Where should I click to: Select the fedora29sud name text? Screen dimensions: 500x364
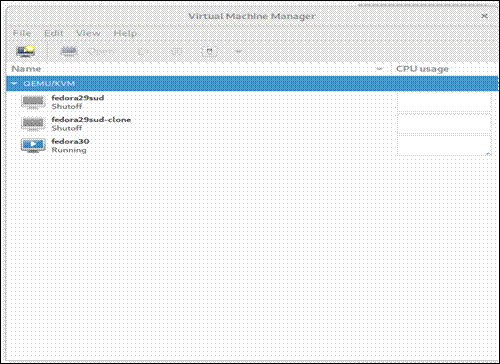[x=78, y=98]
